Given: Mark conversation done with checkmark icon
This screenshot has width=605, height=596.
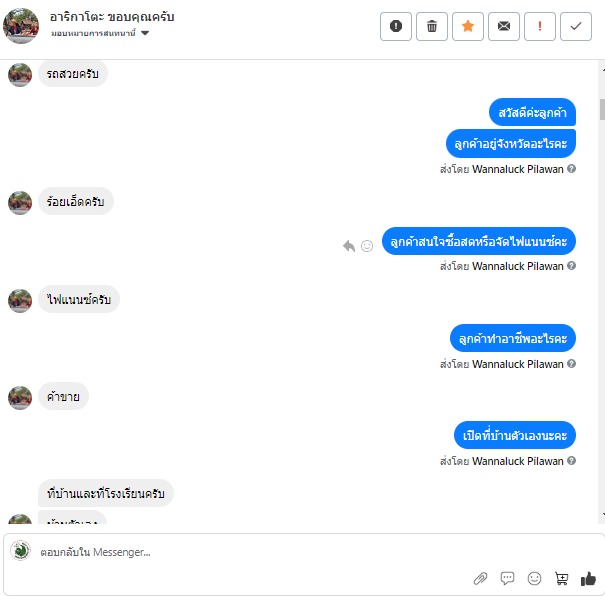Looking at the screenshot, I should coord(576,26).
